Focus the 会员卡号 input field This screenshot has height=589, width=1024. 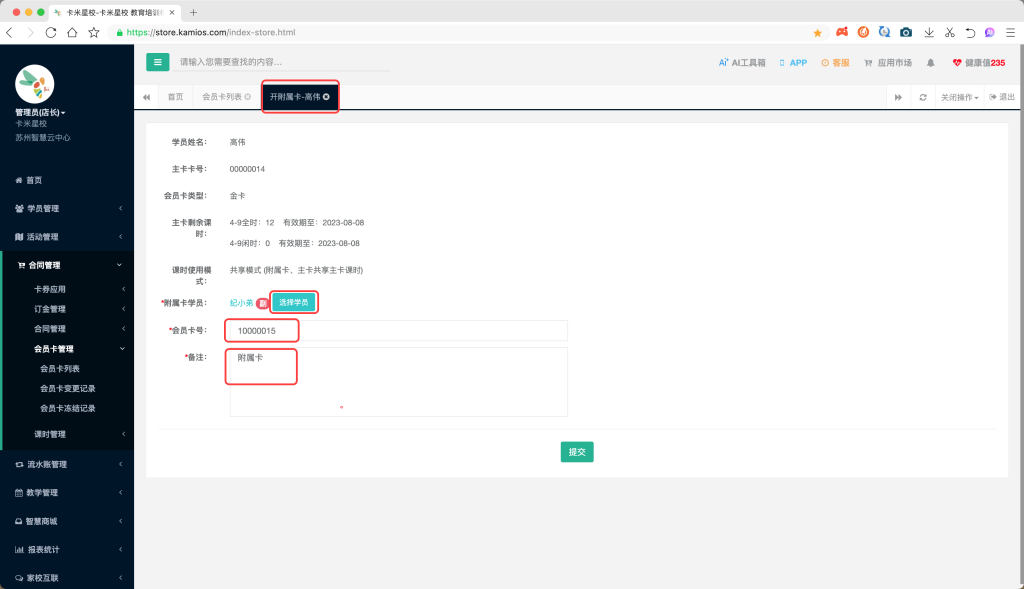click(398, 330)
